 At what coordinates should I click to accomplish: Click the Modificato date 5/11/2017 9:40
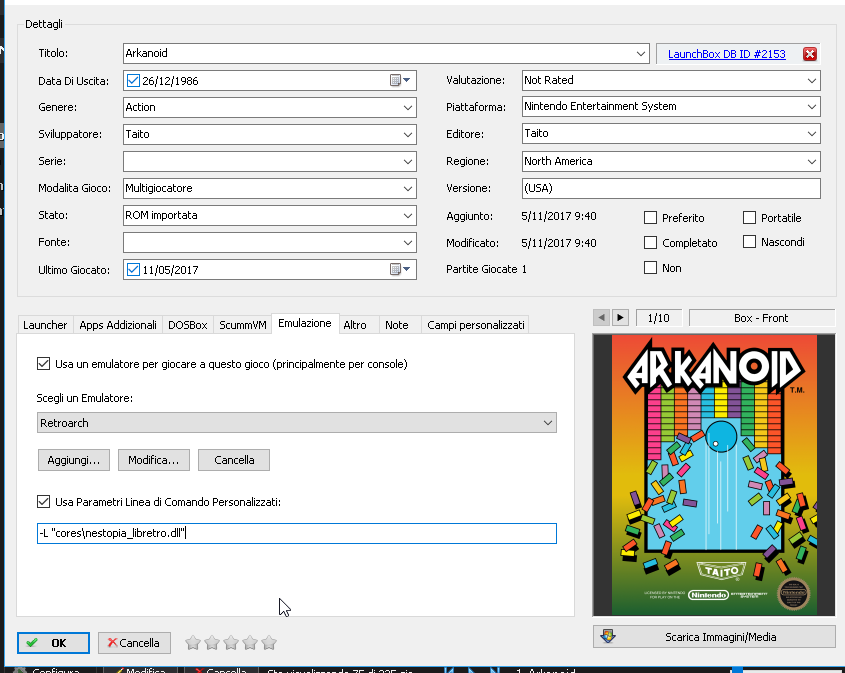coord(559,243)
